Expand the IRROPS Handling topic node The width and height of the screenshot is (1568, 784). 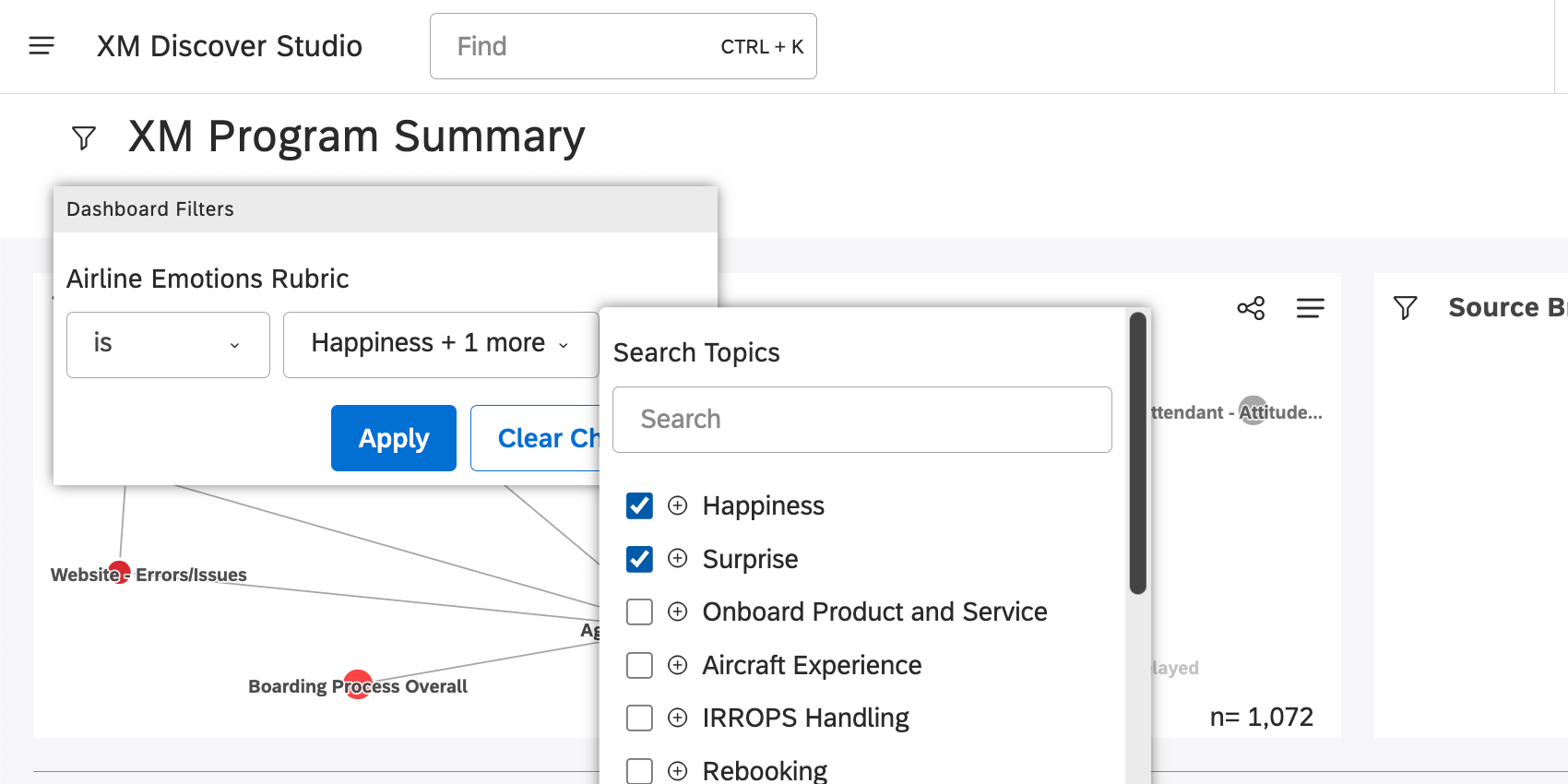point(678,718)
